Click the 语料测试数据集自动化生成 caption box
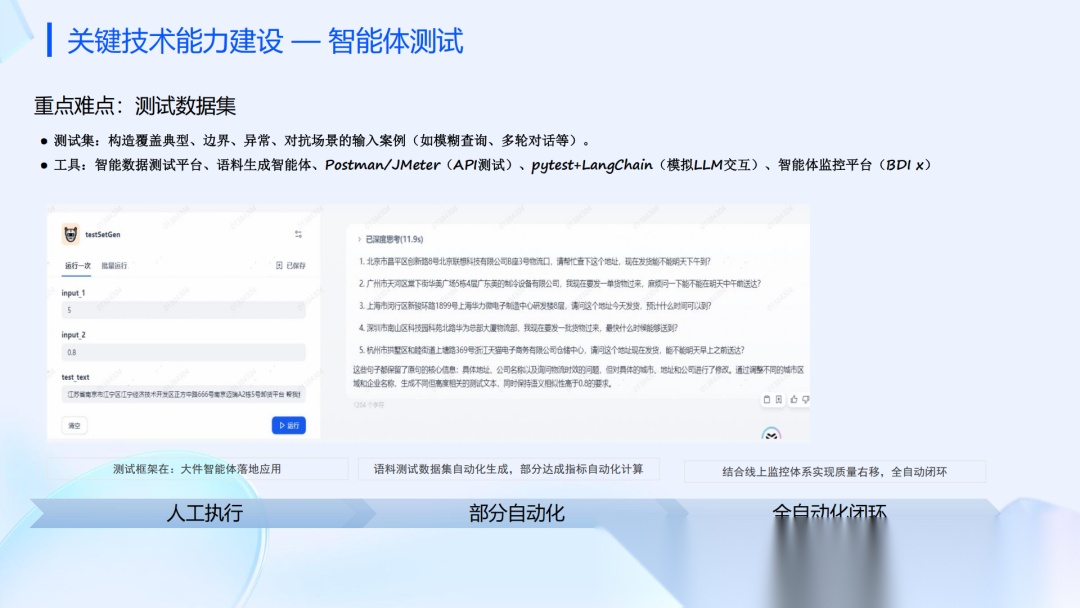The width and height of the screenshot is (1080, 608). point(508,469)
